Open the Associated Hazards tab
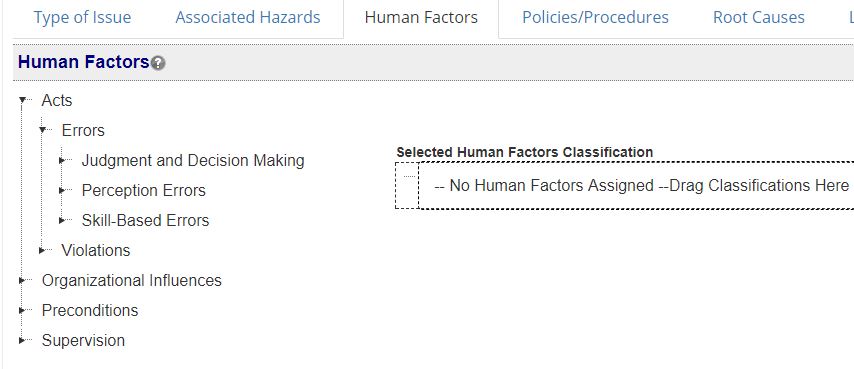Viewport: 854px width, 369px height. (x=248, y=17)
